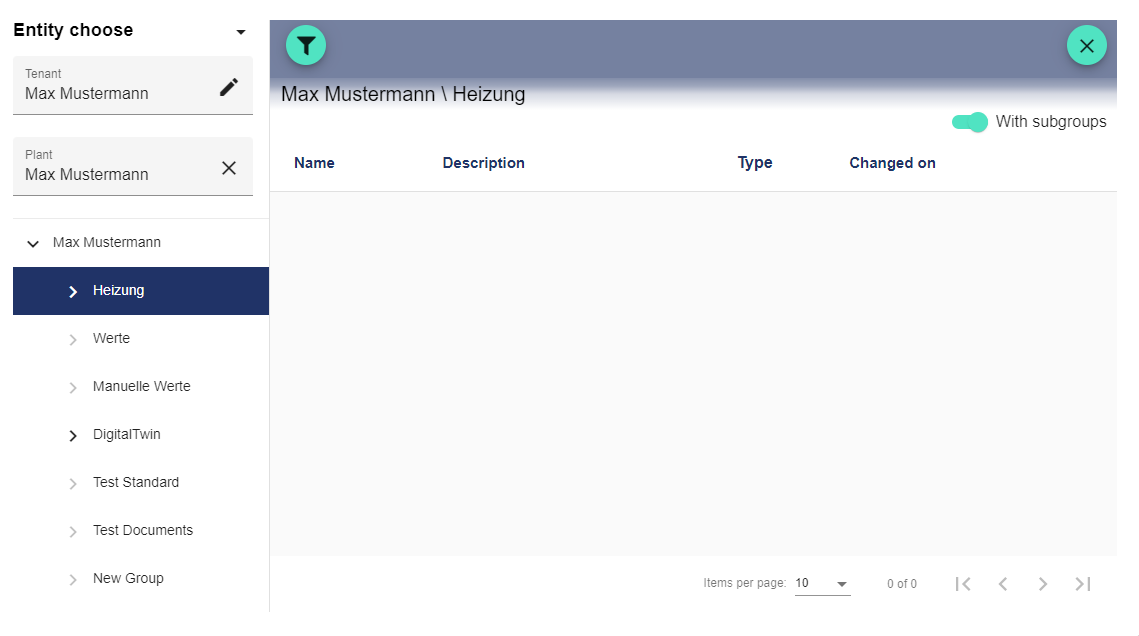Go to previous page arrow
The height and width of the screenshot is (636, 1139).
click(x=1003, y=584)
